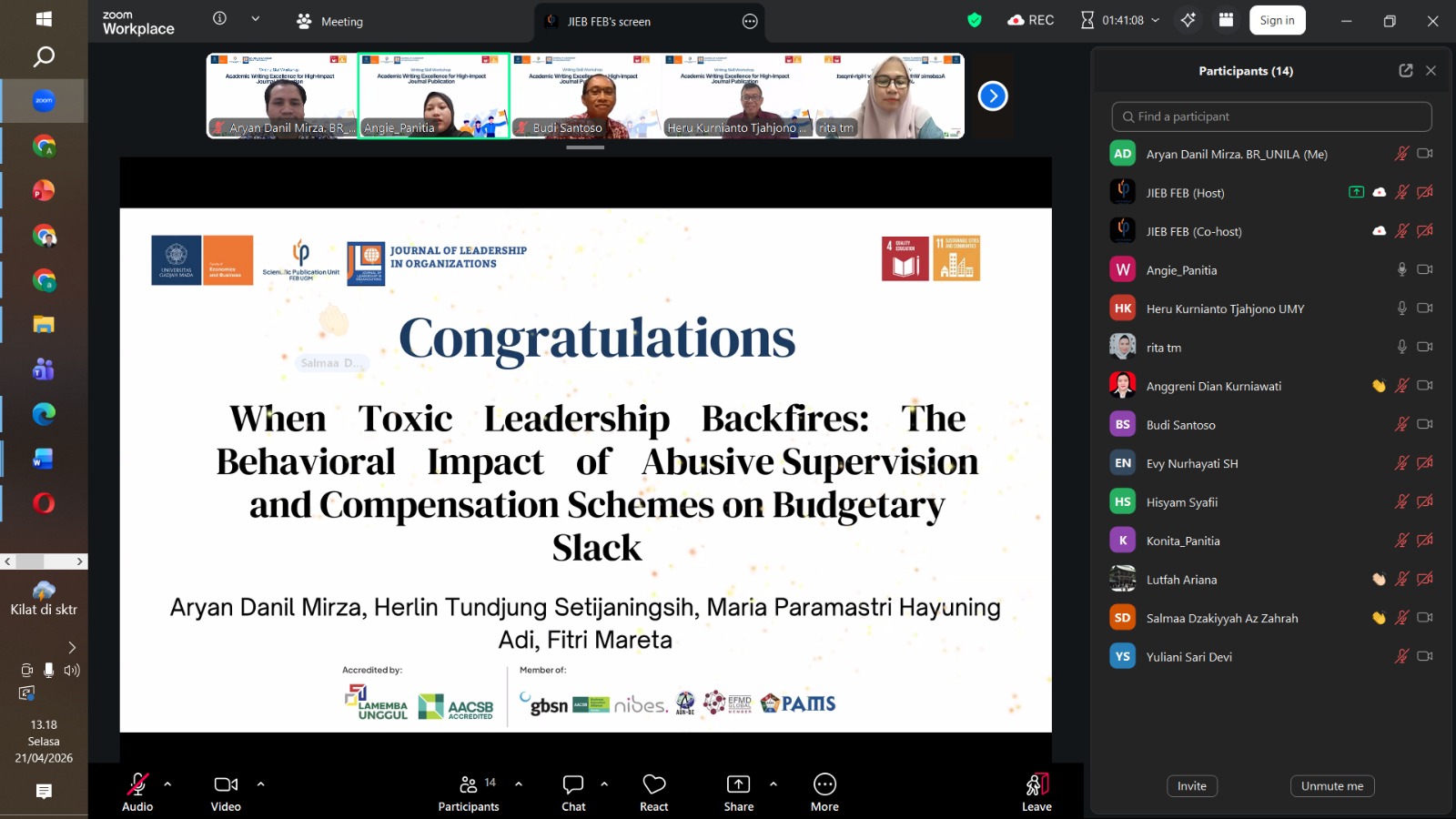Click the Leave meeting button

click(x=1036, y=792)
